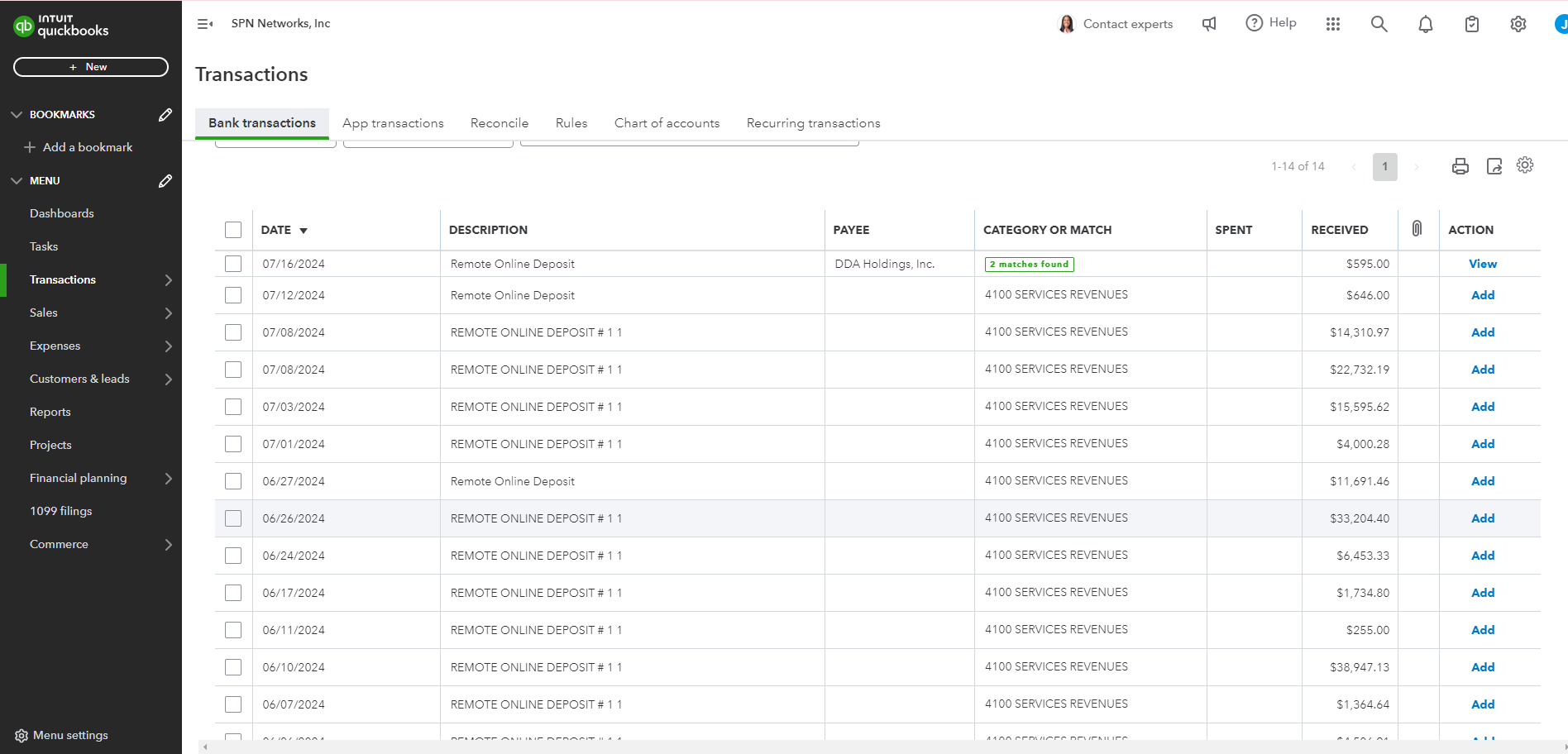Expand the Commerce submenu arrow
The height and width of the screenshot is (754, 1568).
click(x=169, y=545)
